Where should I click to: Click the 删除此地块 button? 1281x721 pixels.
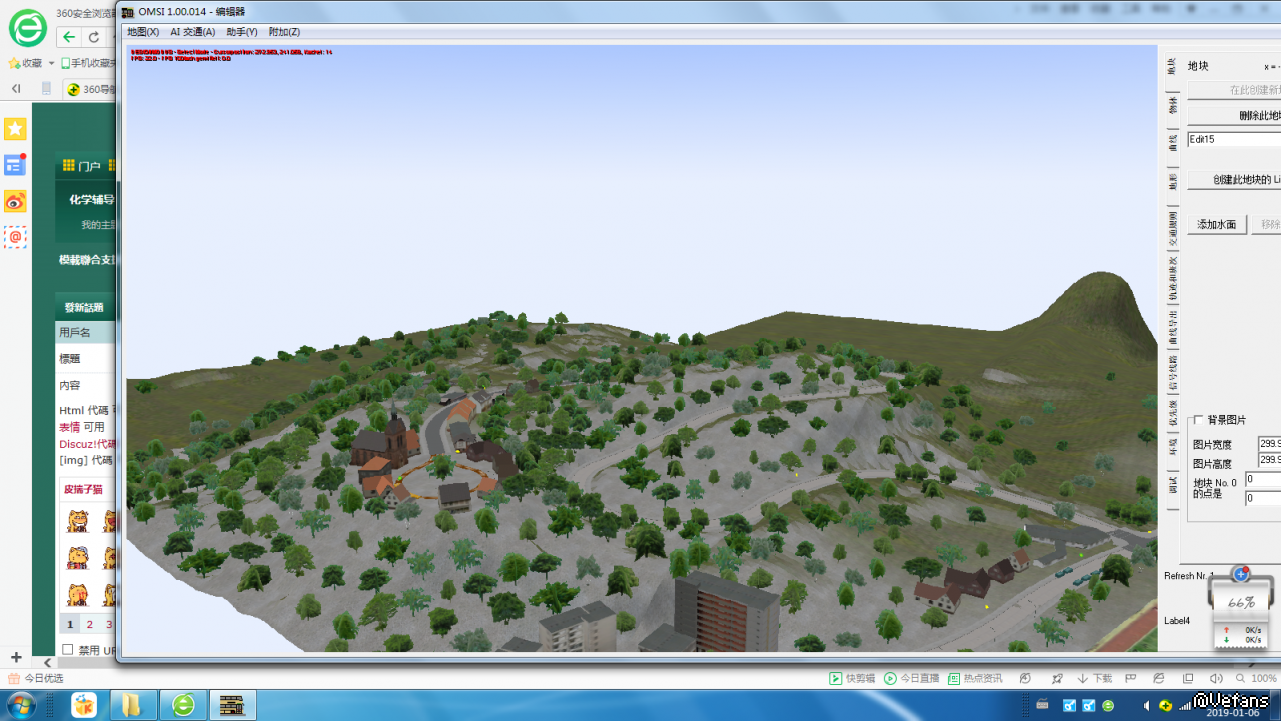(x=1234, y=115)
